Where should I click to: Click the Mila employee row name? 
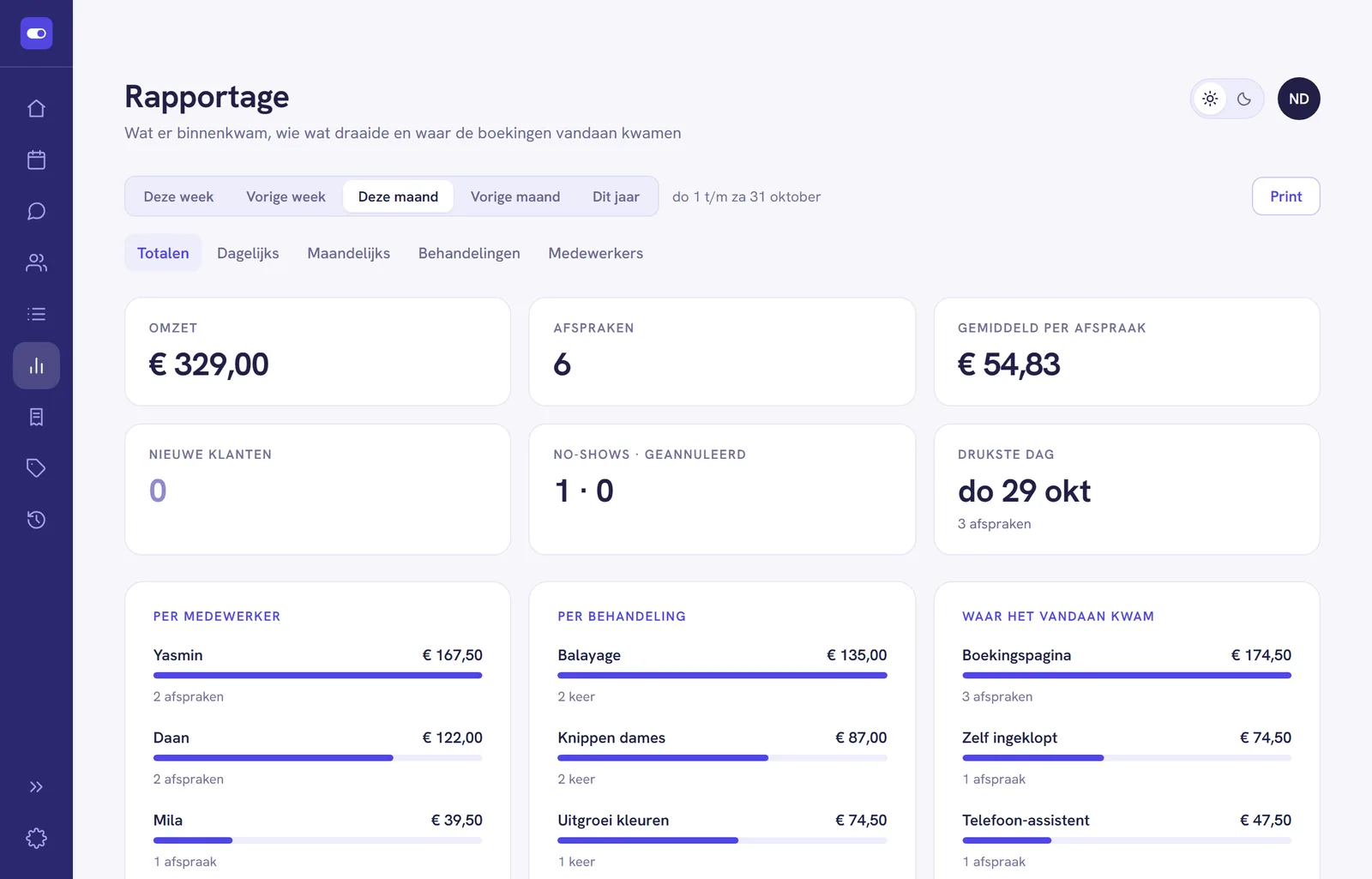168,820
